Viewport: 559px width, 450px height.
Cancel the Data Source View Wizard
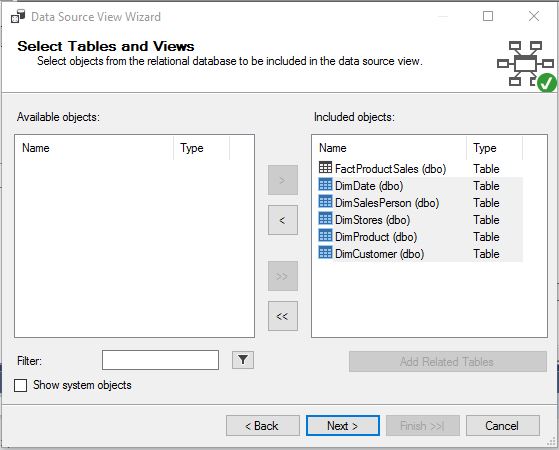(x=502, y=425)
